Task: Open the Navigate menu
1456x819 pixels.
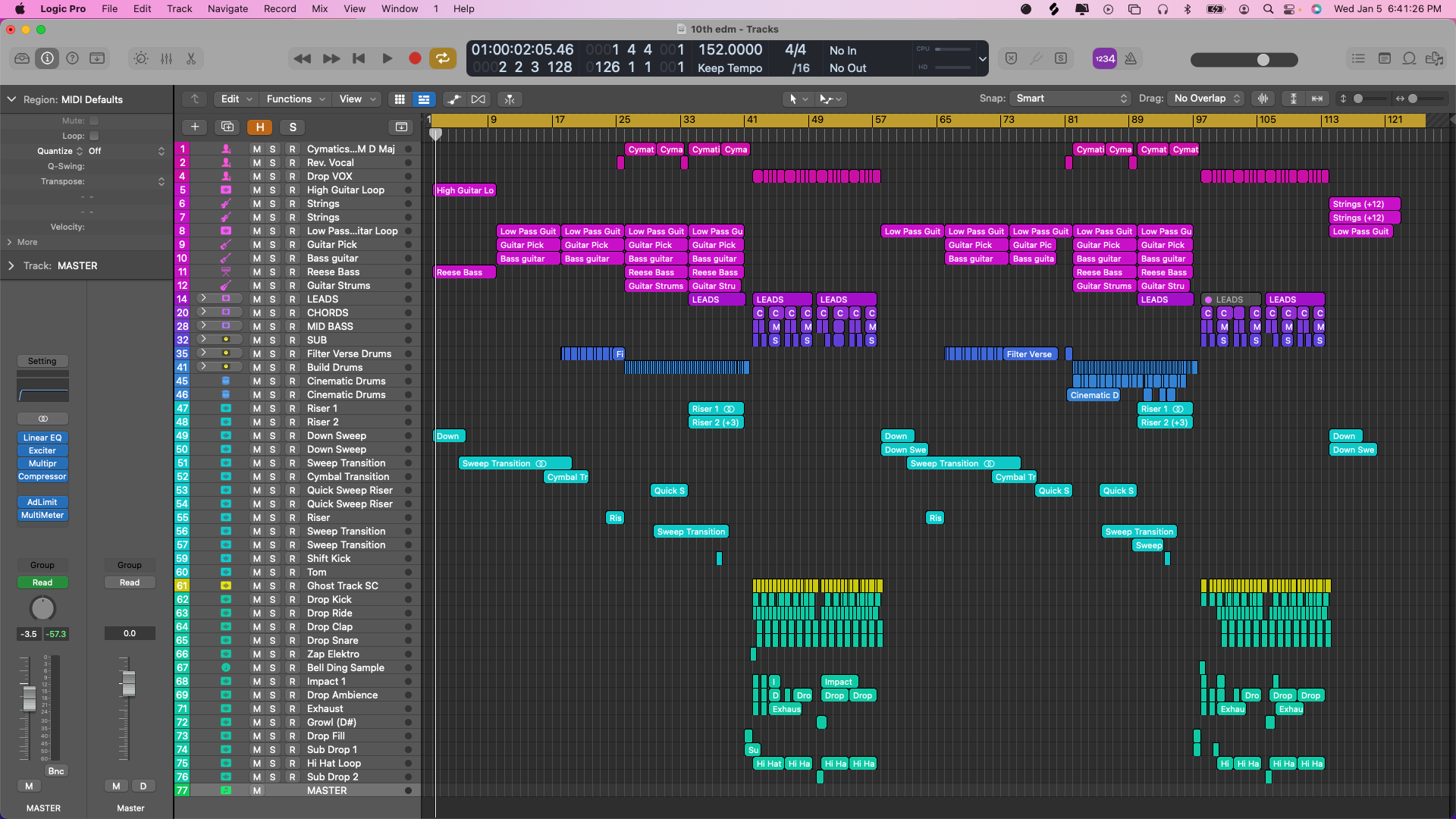Action: (x=227, y=9)
